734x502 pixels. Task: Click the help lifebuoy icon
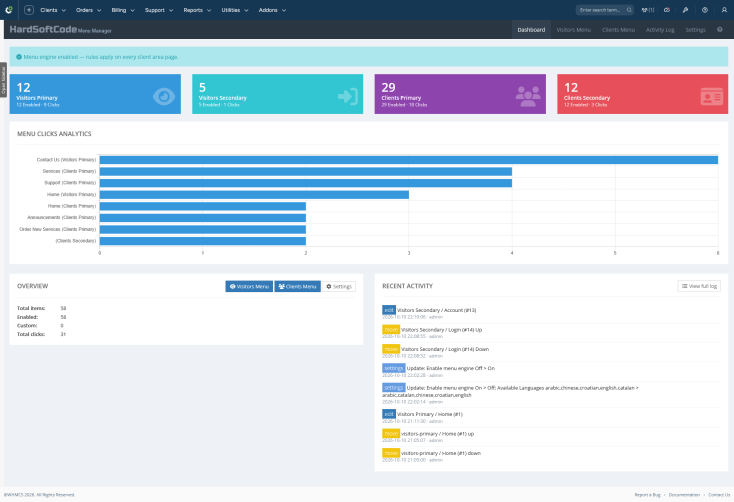[705, 10]
